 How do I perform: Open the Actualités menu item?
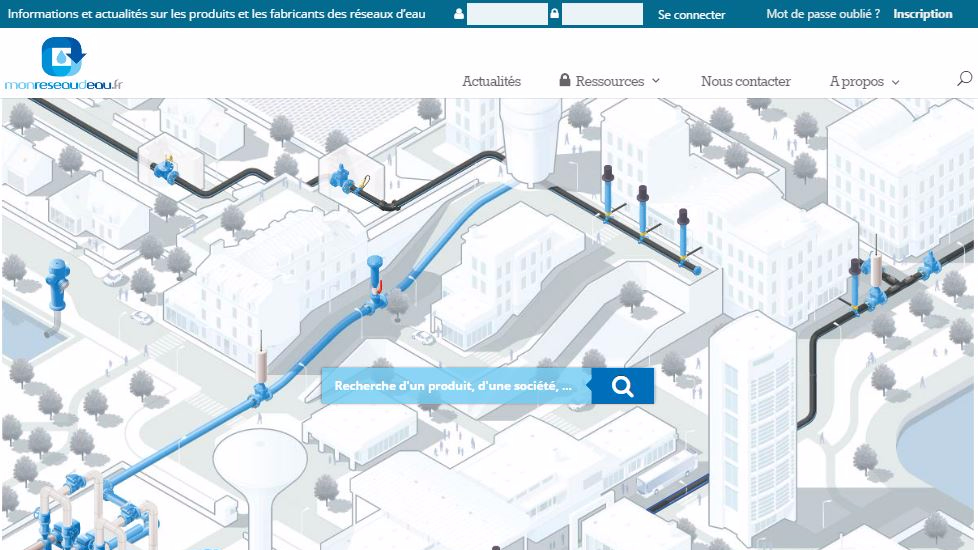point(491,81)
